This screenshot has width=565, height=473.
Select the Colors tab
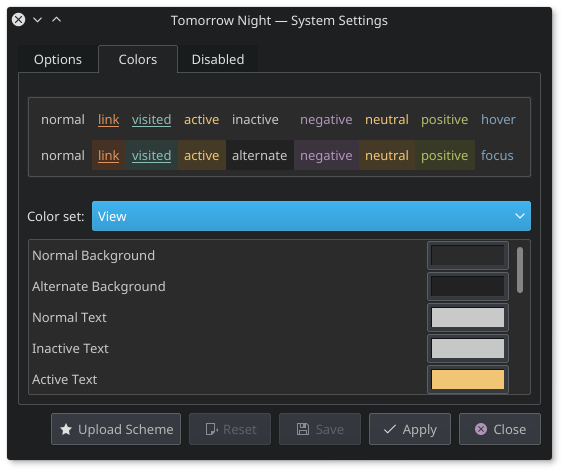138,59
